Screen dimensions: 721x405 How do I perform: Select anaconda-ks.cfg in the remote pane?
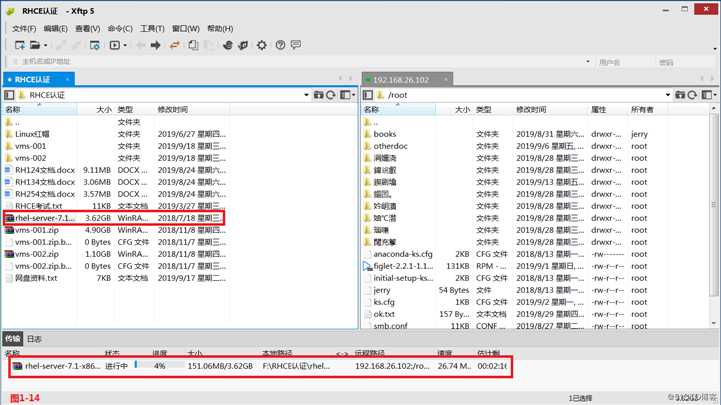tap(506, 254)
